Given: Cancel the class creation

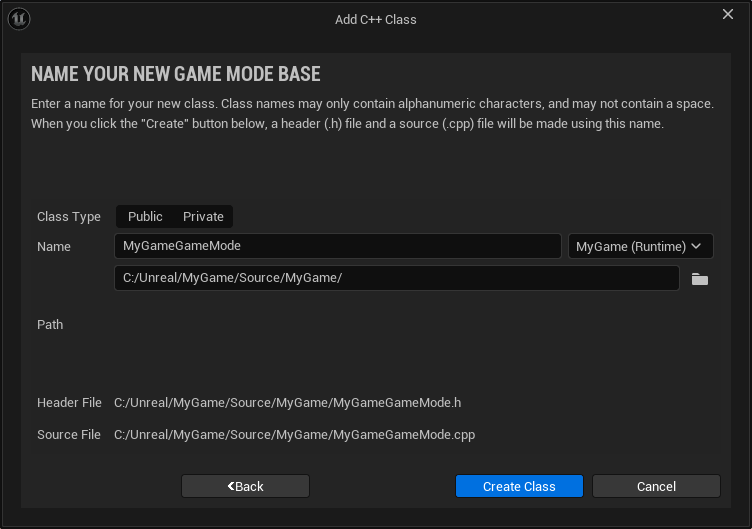Looking at the screenshot, I should point(656,486).
